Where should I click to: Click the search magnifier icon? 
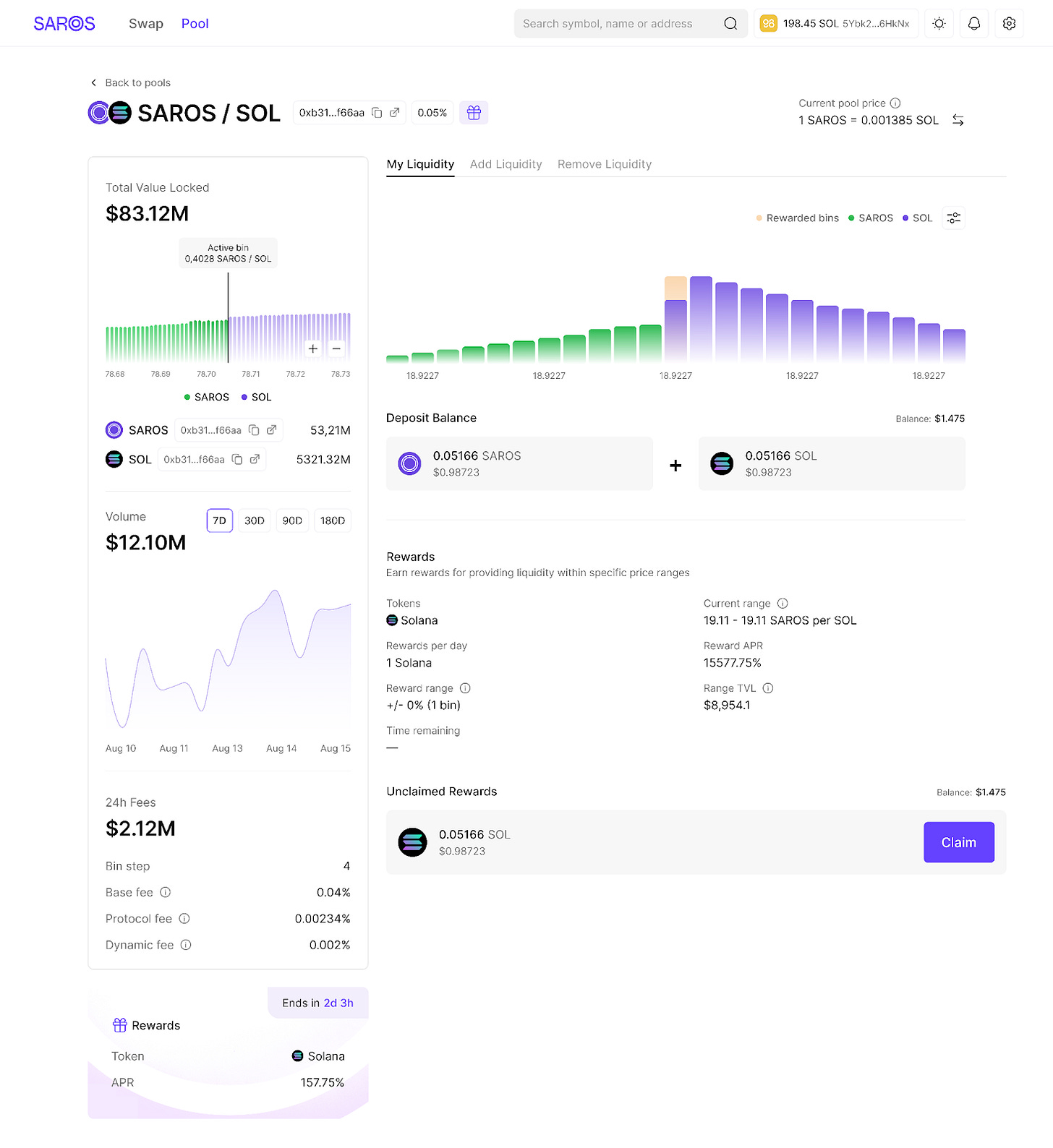tap(730, 24)
